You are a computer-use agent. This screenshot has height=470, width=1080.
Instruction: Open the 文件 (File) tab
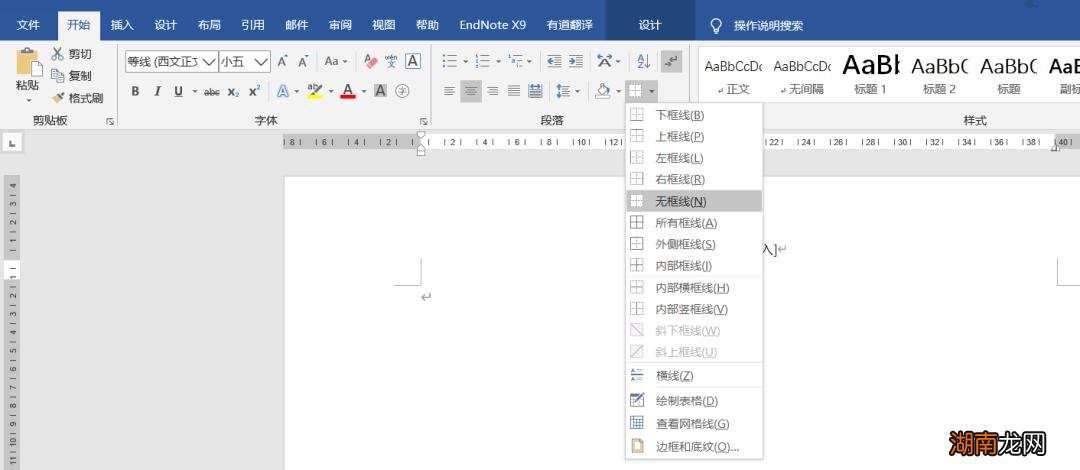[28, 25]
